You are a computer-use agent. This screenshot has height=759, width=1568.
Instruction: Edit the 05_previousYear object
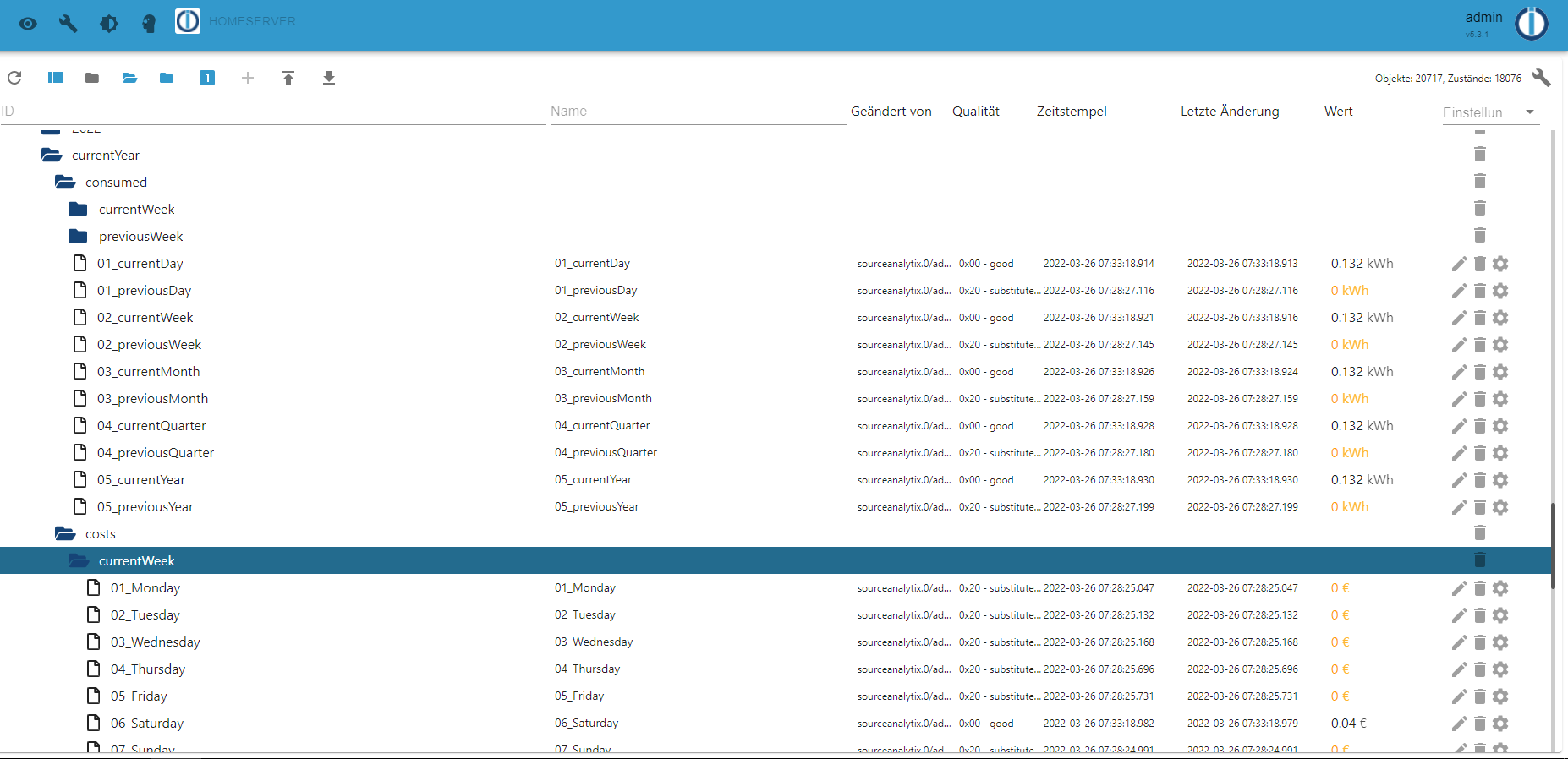click(x=1459, y=507)
